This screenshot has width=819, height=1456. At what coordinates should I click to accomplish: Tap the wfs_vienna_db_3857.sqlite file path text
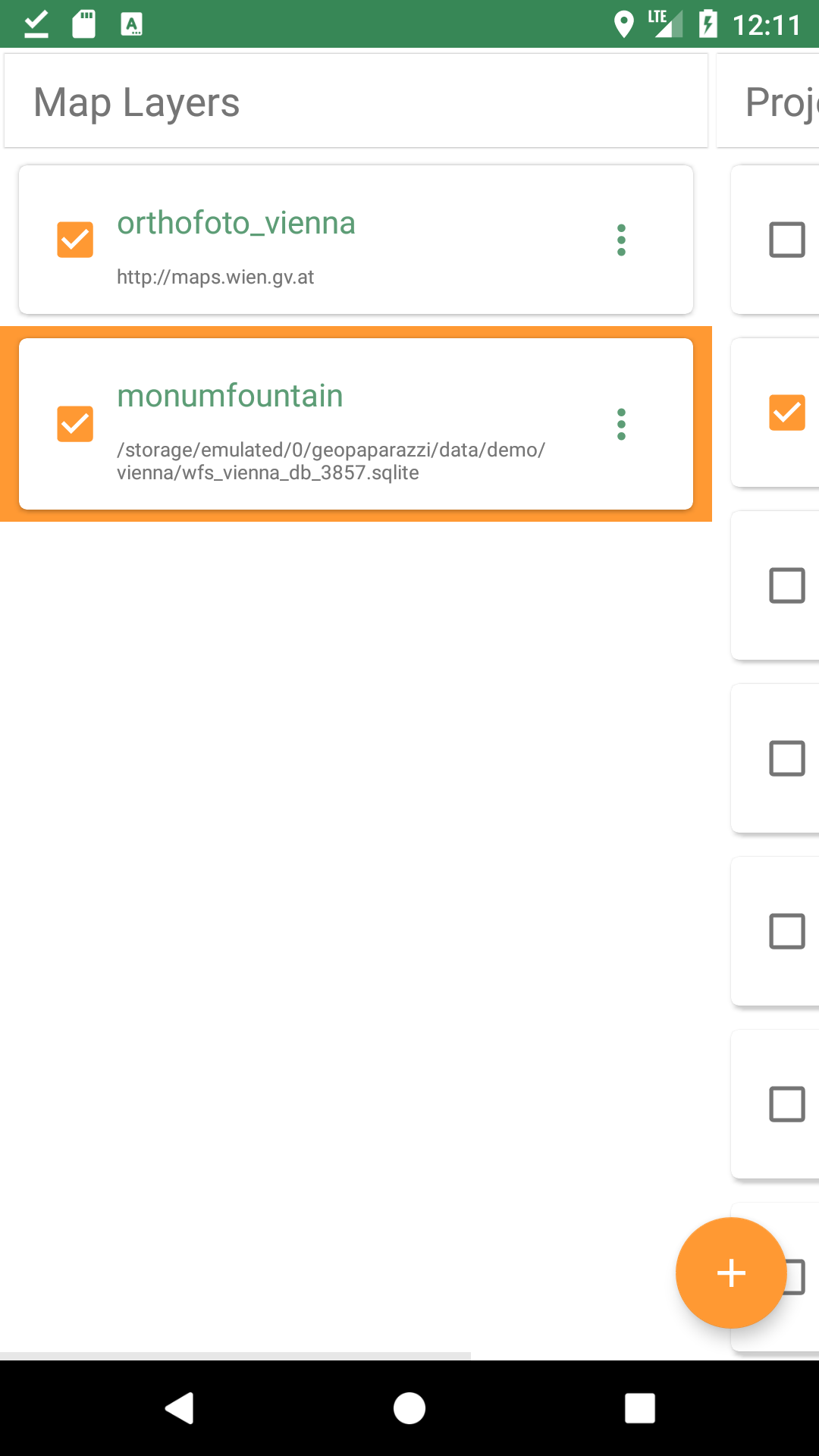331,461
